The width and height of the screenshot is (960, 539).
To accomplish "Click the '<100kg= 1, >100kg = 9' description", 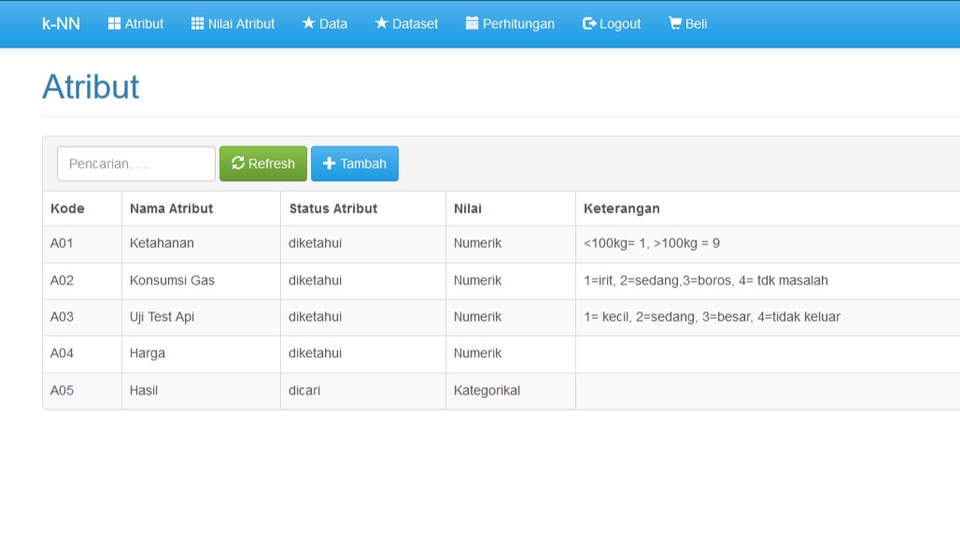I will click(x=651, y=243).
